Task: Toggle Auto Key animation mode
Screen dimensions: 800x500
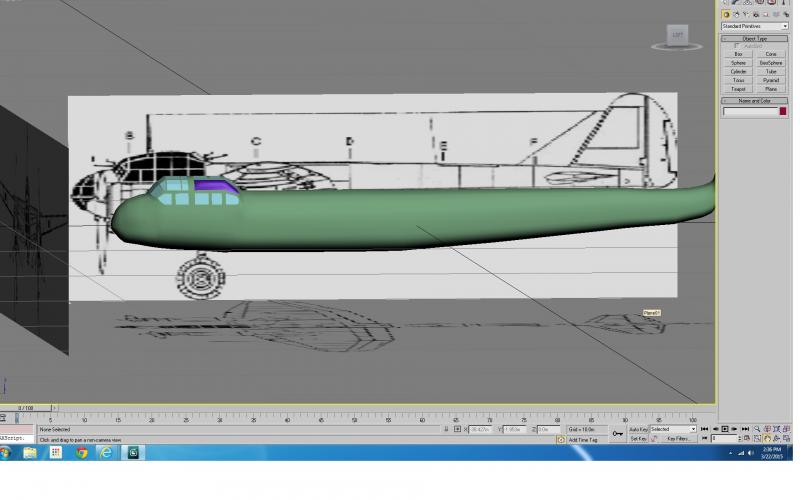Action: (x=638, y=429)
